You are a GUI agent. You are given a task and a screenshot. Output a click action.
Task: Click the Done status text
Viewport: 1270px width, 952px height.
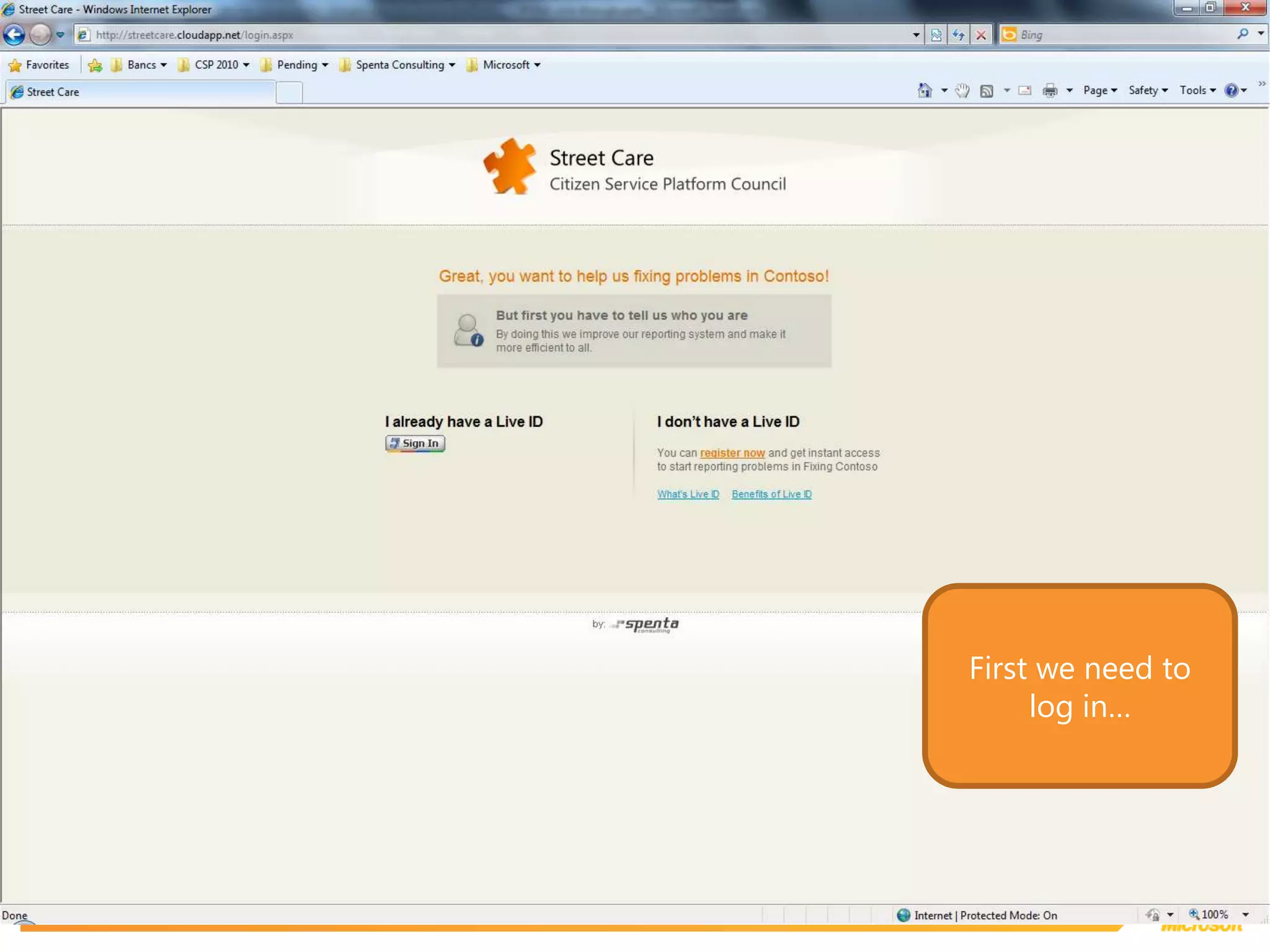click(x=14, y=915)
